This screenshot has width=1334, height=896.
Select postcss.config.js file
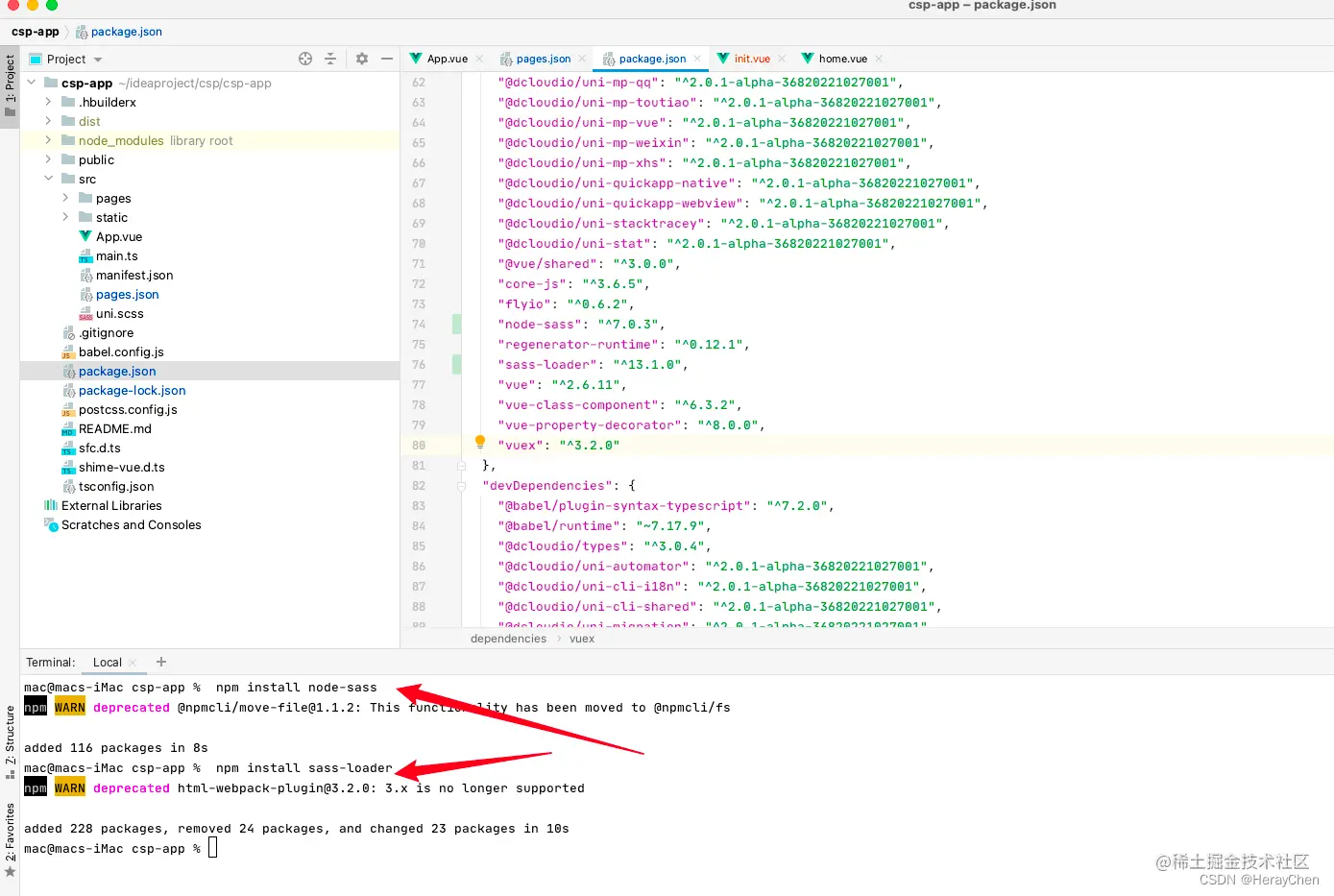128,409
